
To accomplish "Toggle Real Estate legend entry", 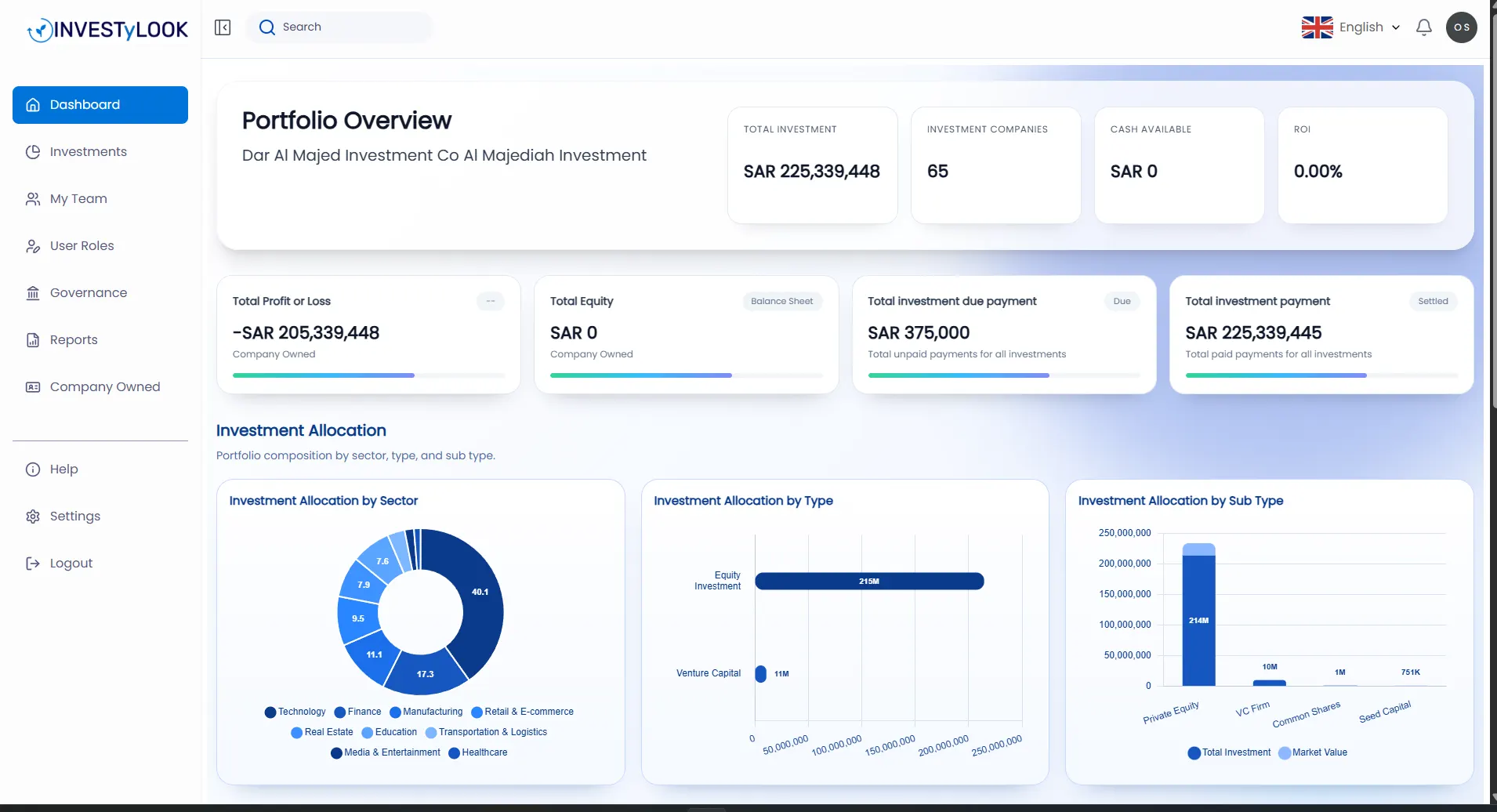I will (x=322, y=732).
